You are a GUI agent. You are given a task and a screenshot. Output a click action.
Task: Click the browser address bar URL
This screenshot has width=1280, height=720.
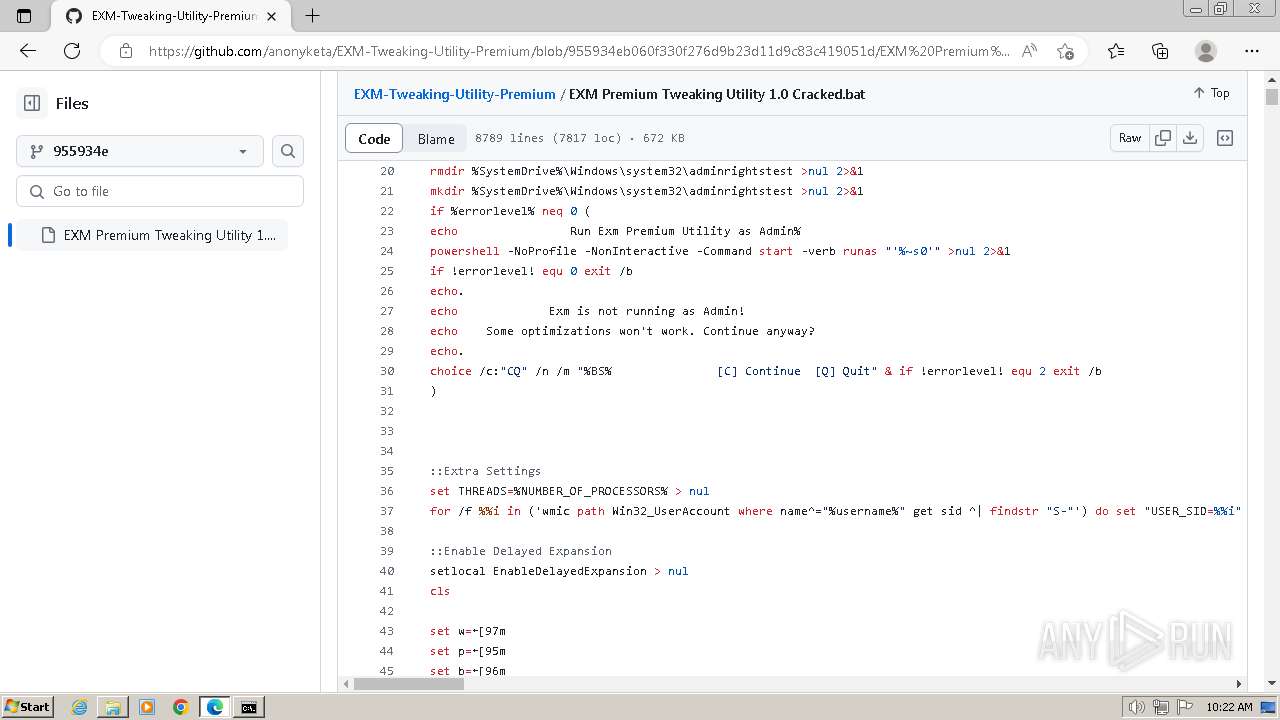[x=578, y=51]
